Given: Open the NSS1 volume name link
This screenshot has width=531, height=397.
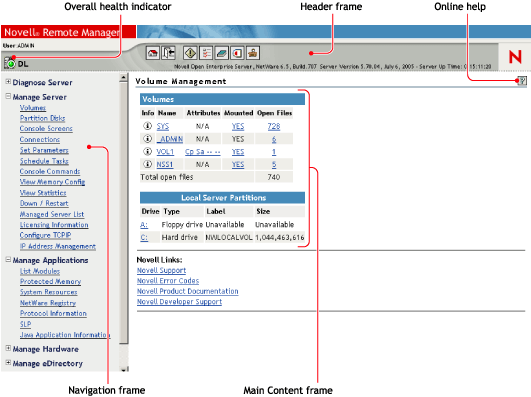Looking at the screenshot, I should pos(165,165).
